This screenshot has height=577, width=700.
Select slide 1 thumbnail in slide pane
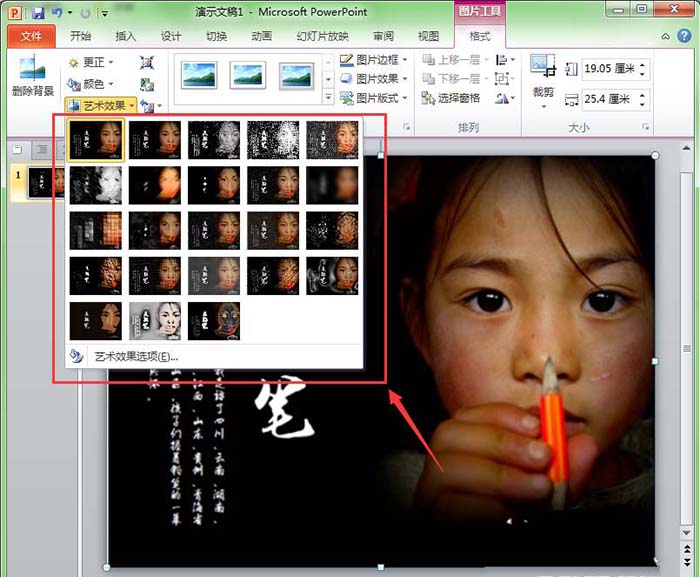[45, 183]
